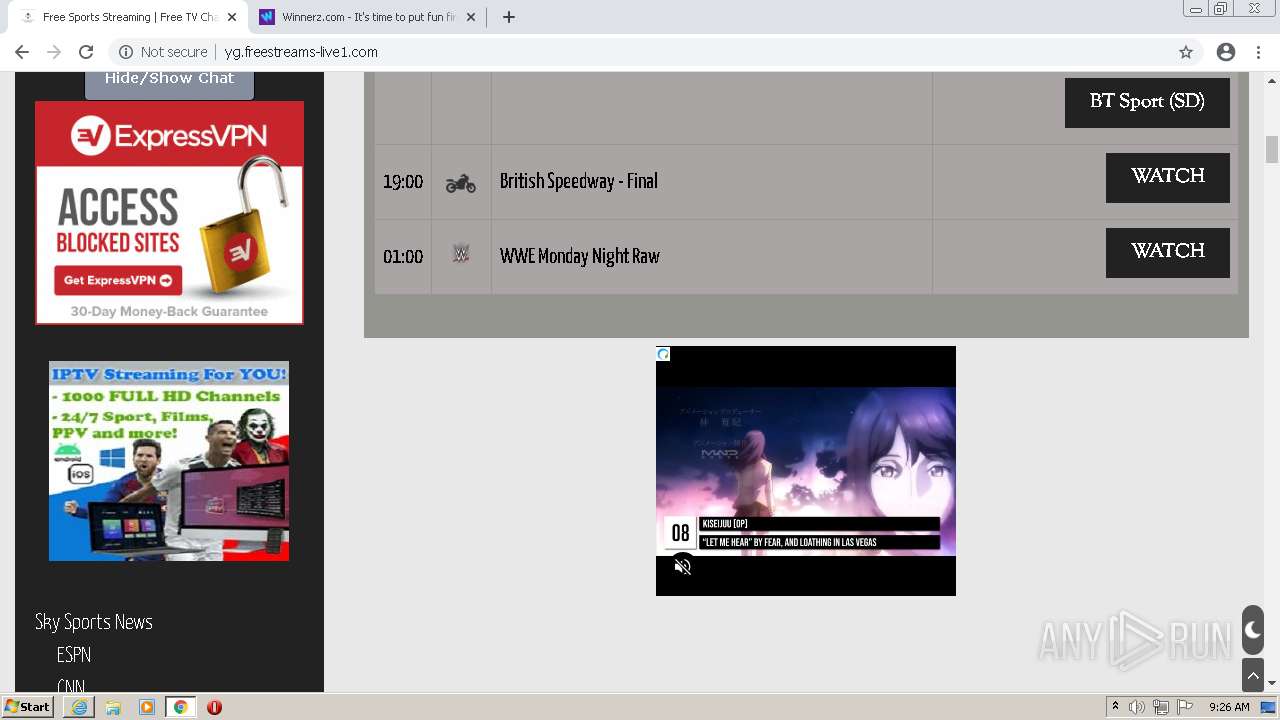Screen dimensions: 1280x720
Task: Select the WWE Monday Night Raw text
Action: click(580, 256)
